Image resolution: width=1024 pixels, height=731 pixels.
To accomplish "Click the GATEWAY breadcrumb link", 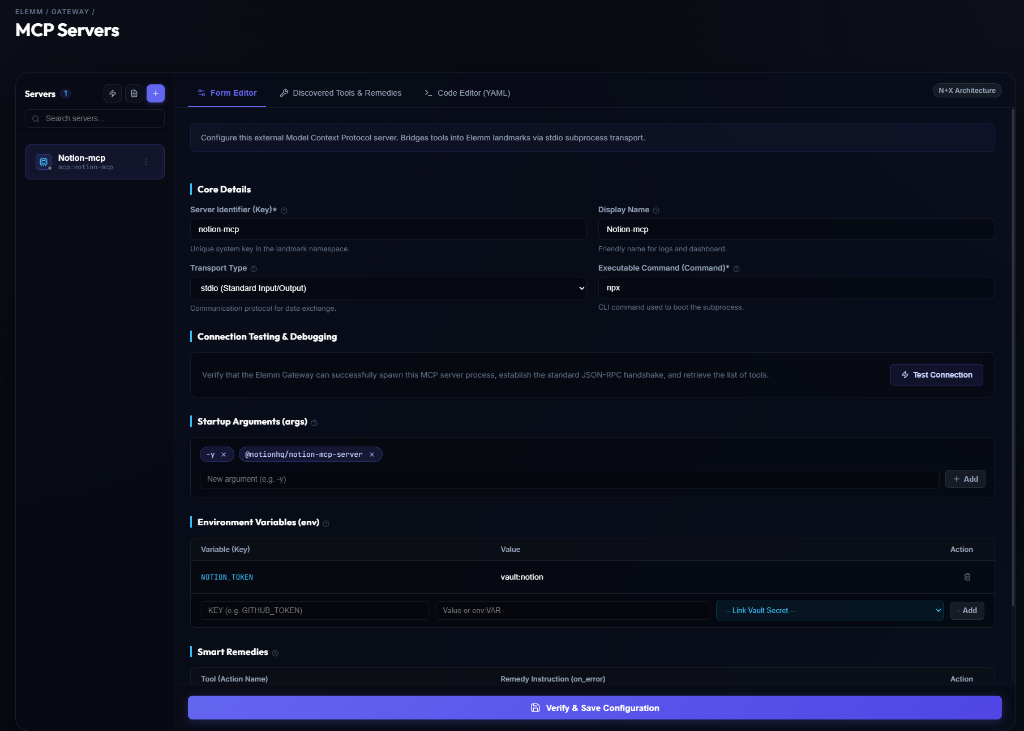I will pyautogui.click(x=69, y=12).
